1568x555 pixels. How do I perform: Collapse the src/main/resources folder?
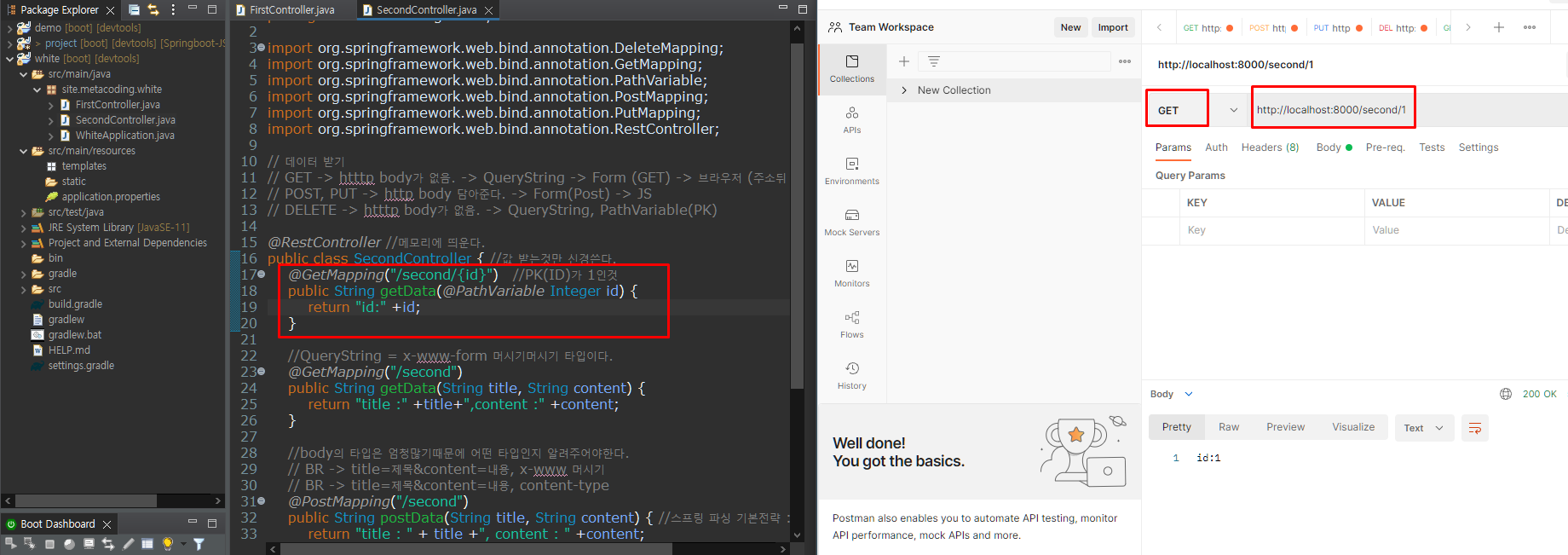23,151
